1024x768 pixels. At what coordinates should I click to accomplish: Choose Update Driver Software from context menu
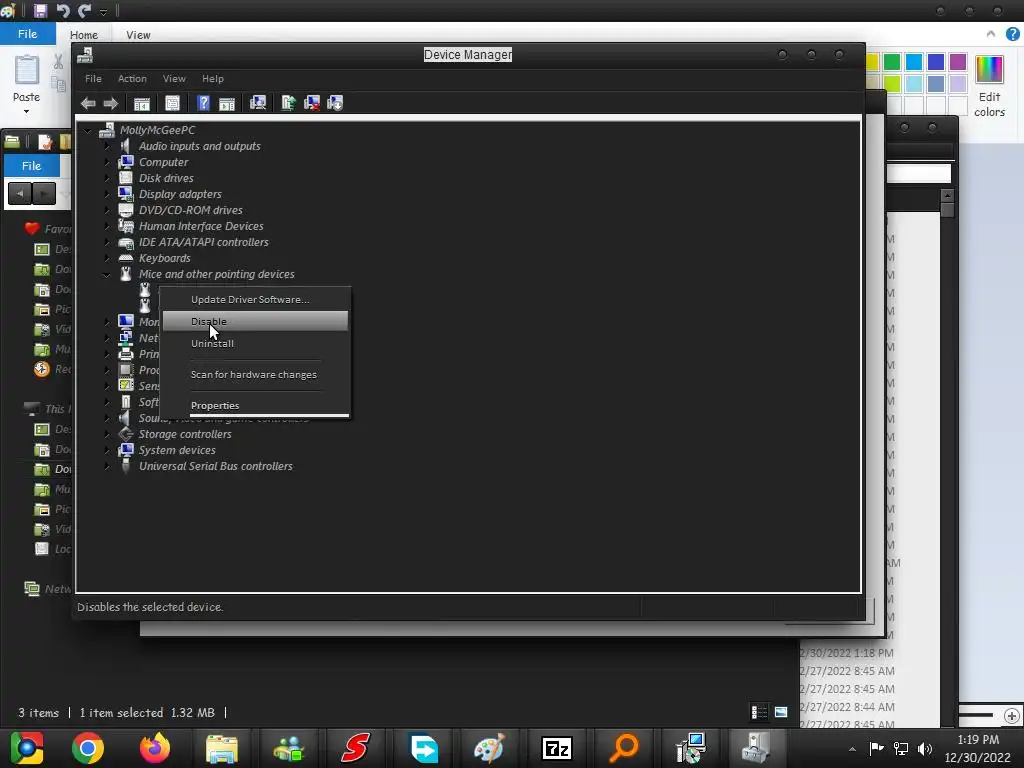coord(255,300)
